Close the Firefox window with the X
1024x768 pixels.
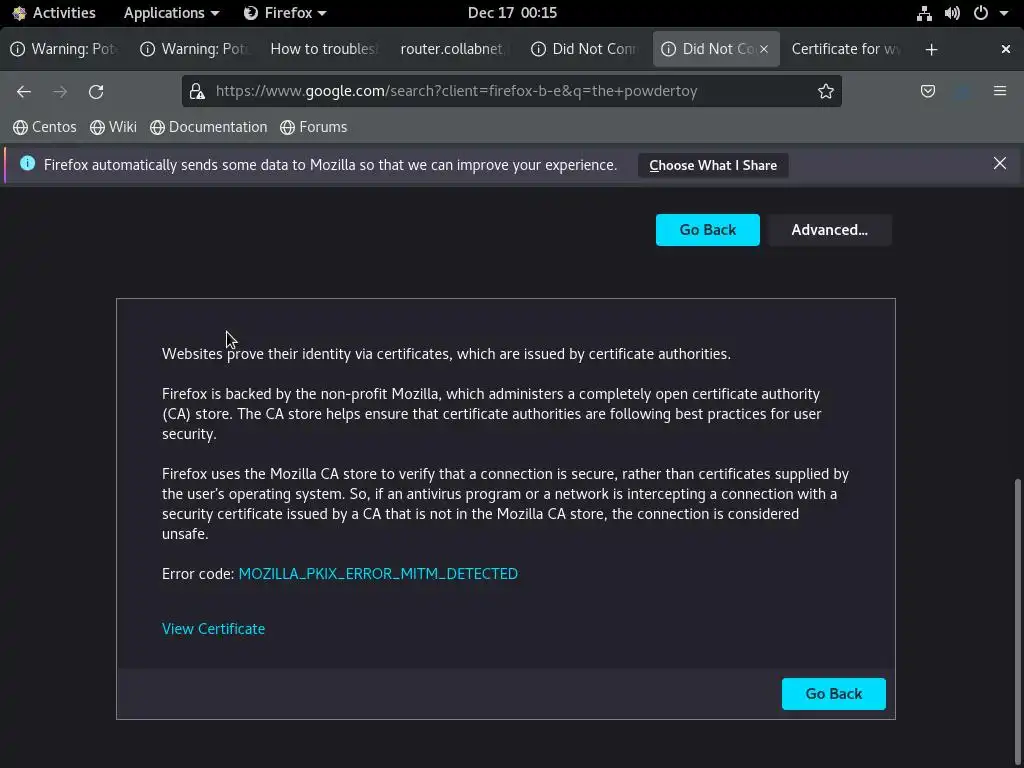click(1006, 49)
